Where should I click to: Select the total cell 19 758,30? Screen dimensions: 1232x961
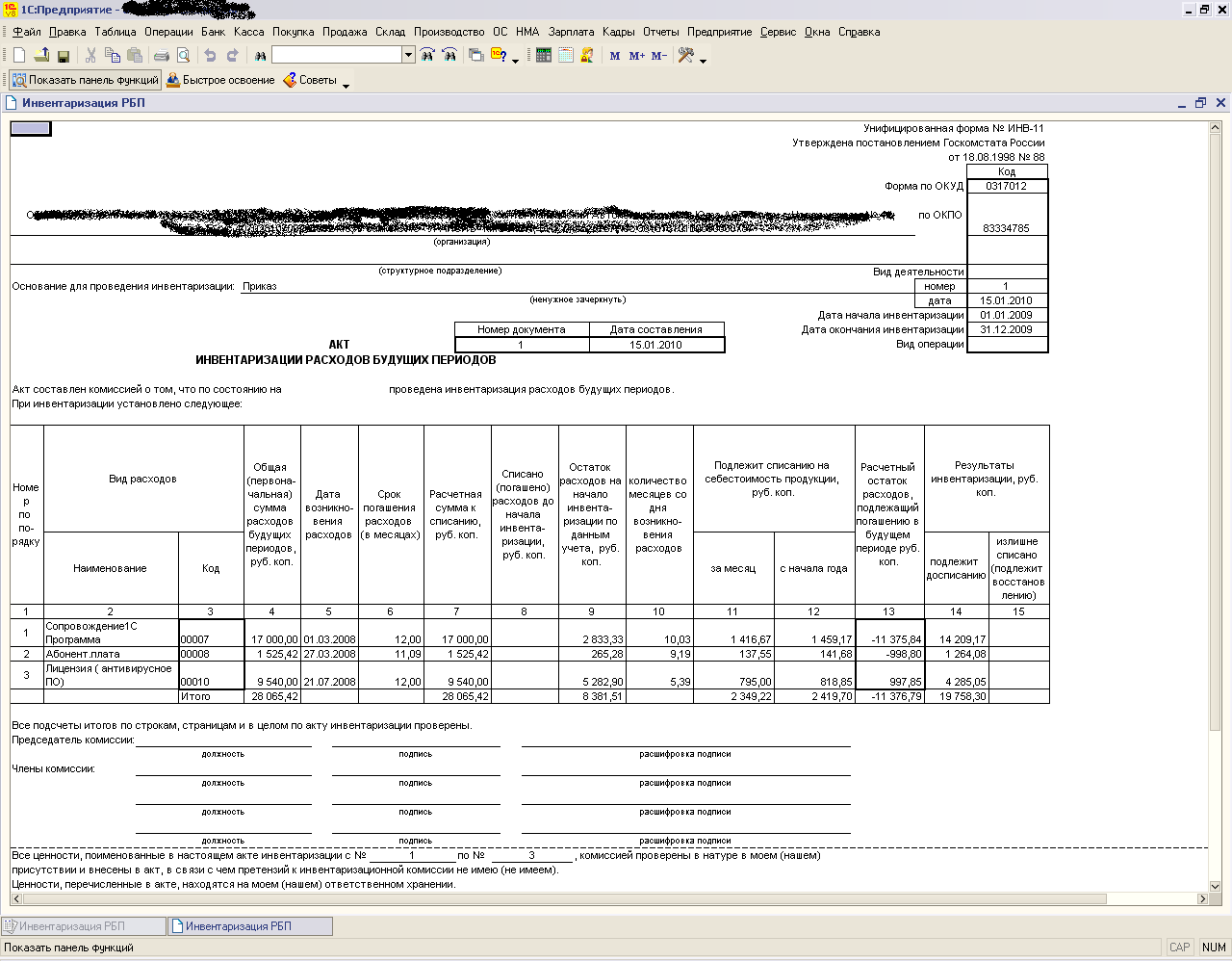click(x=957, y=696)
